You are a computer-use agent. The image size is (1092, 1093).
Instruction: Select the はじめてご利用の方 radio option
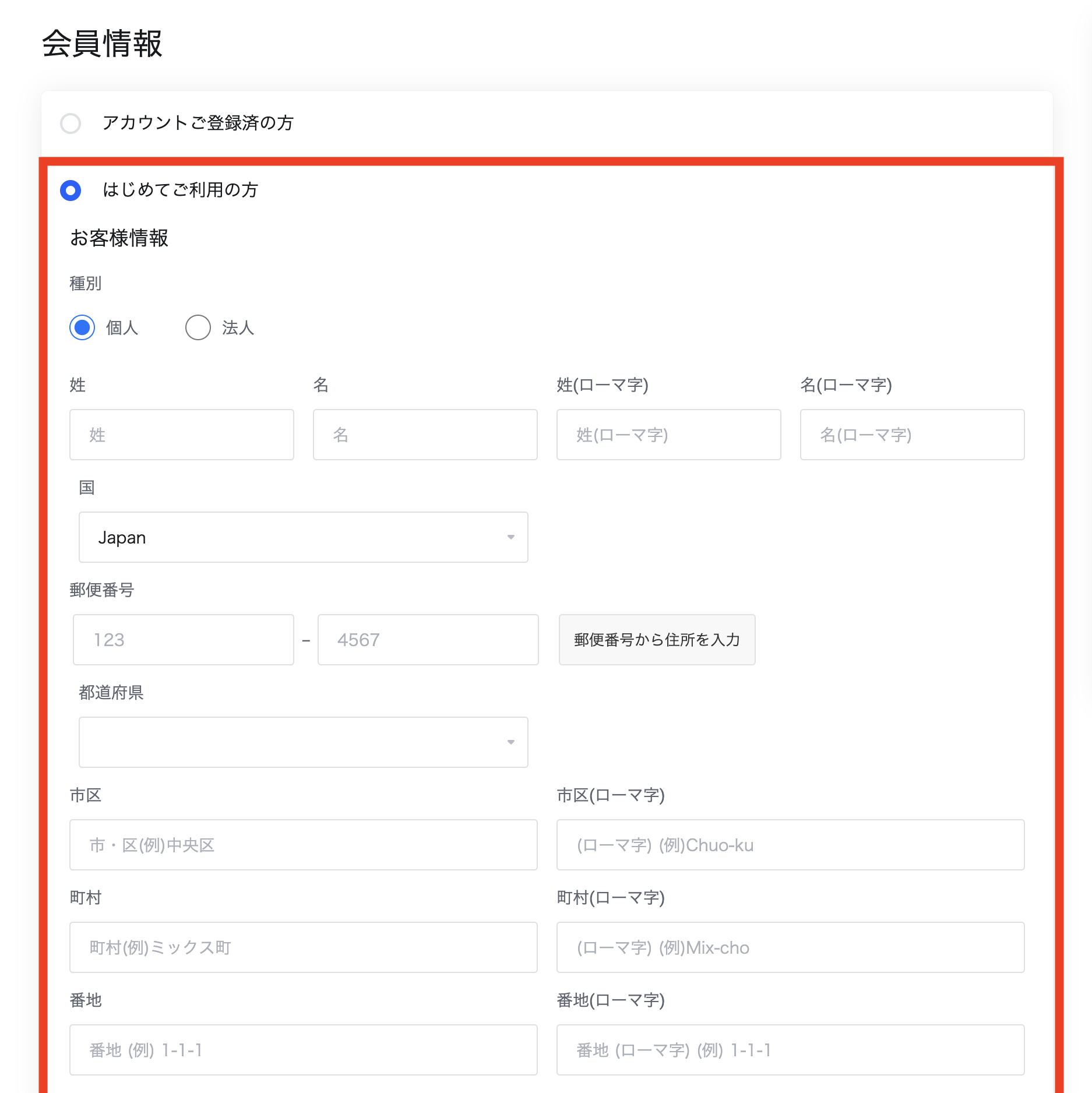pyautogui.click(x=71, y=191)
